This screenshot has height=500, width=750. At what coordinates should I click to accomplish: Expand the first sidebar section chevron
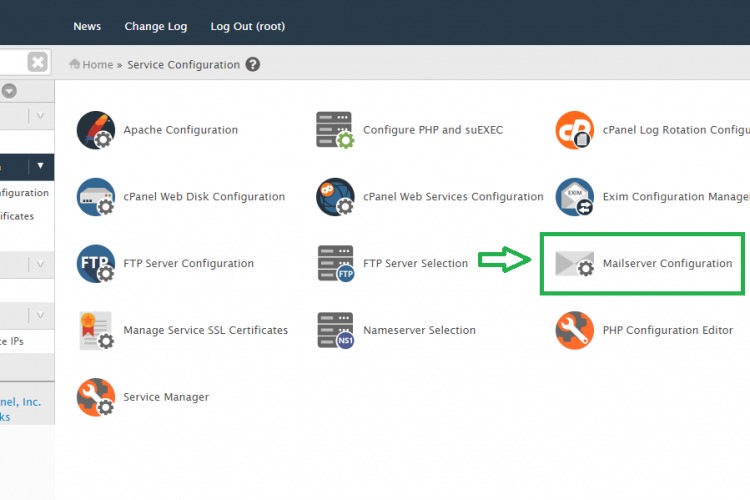coord(40,116)
